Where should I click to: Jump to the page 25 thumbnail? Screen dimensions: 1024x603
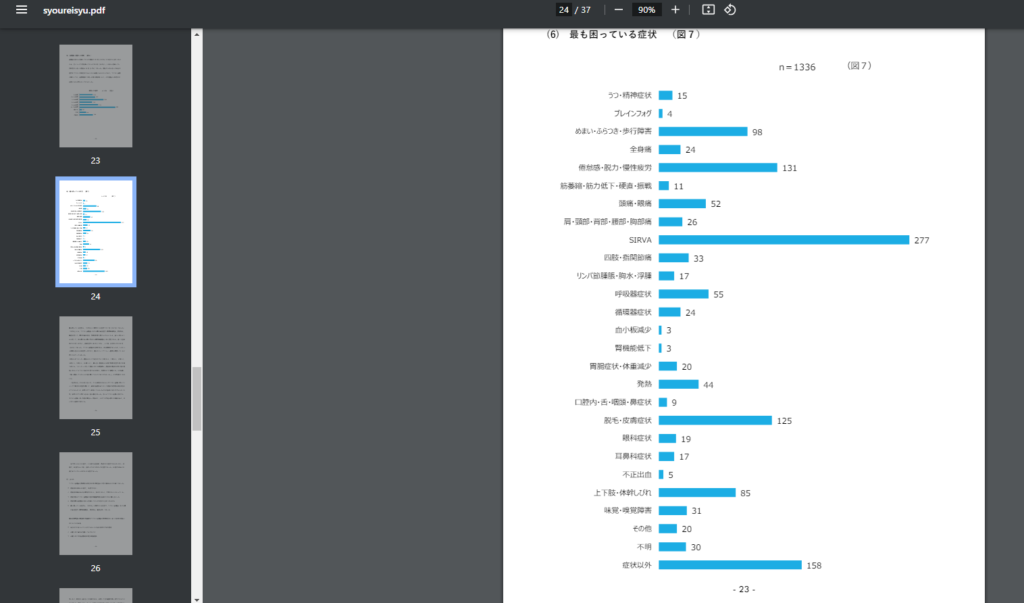coord(95,367)
